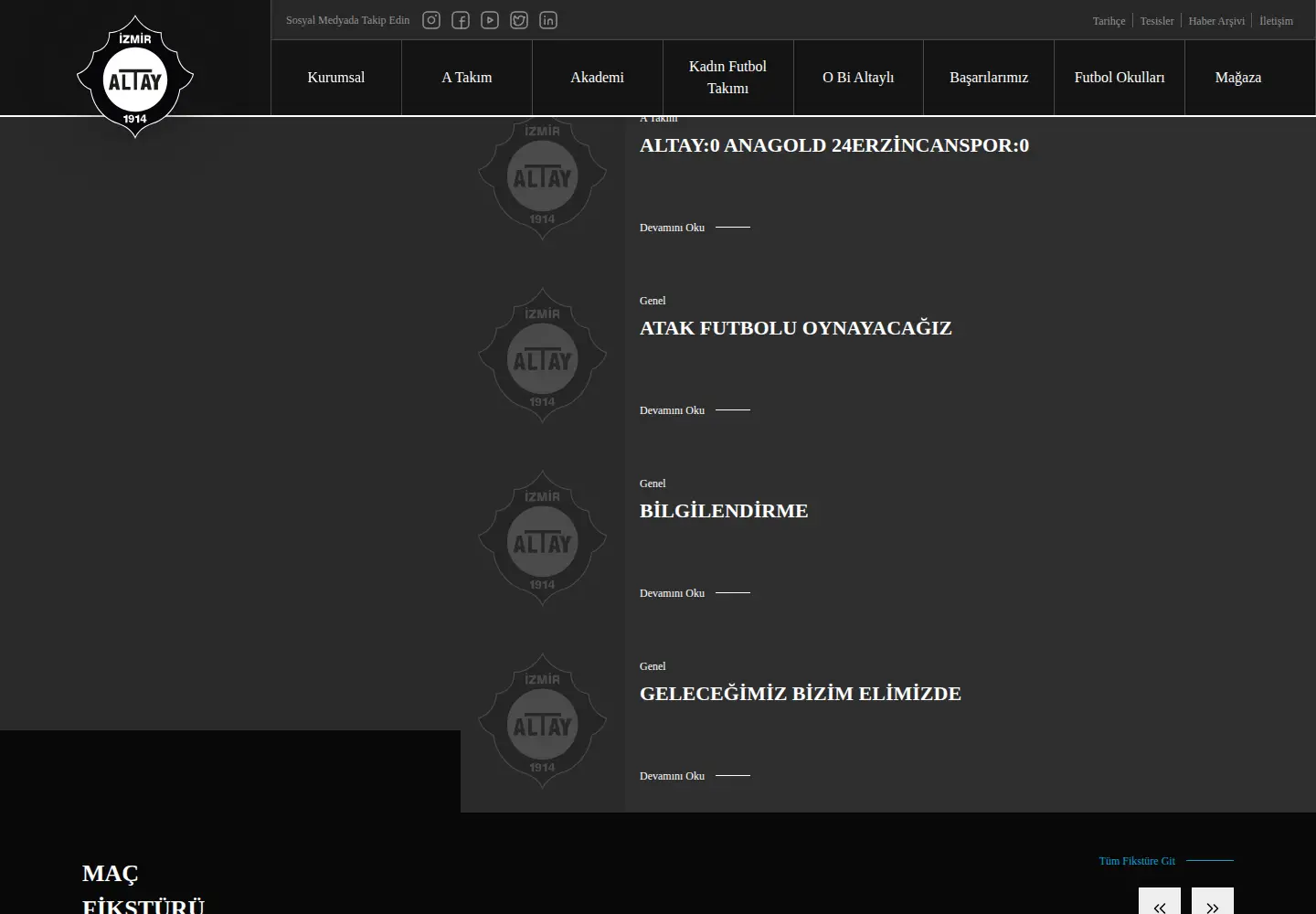The height and width of the screenshot is (914, 1316).
Task: Open the Twitter social icon
Action: pos(519,20)
